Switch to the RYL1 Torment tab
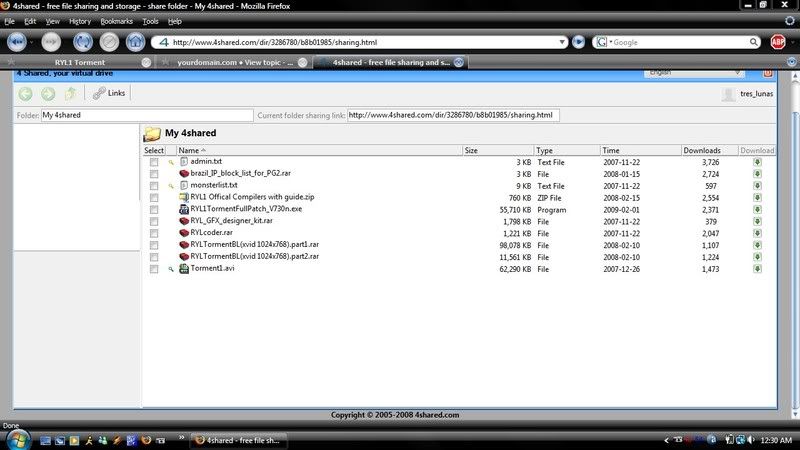 [x=80, y=62]
